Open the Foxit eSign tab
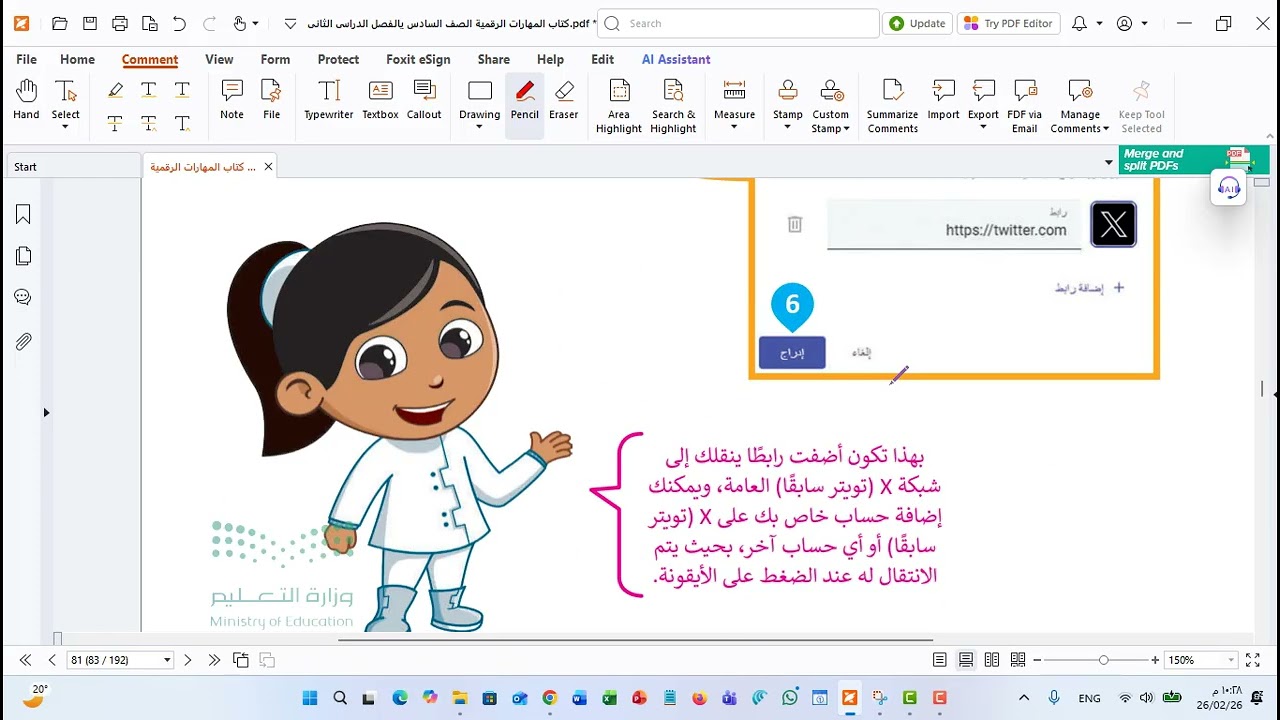1280x720 pixels. pos(418,59)
